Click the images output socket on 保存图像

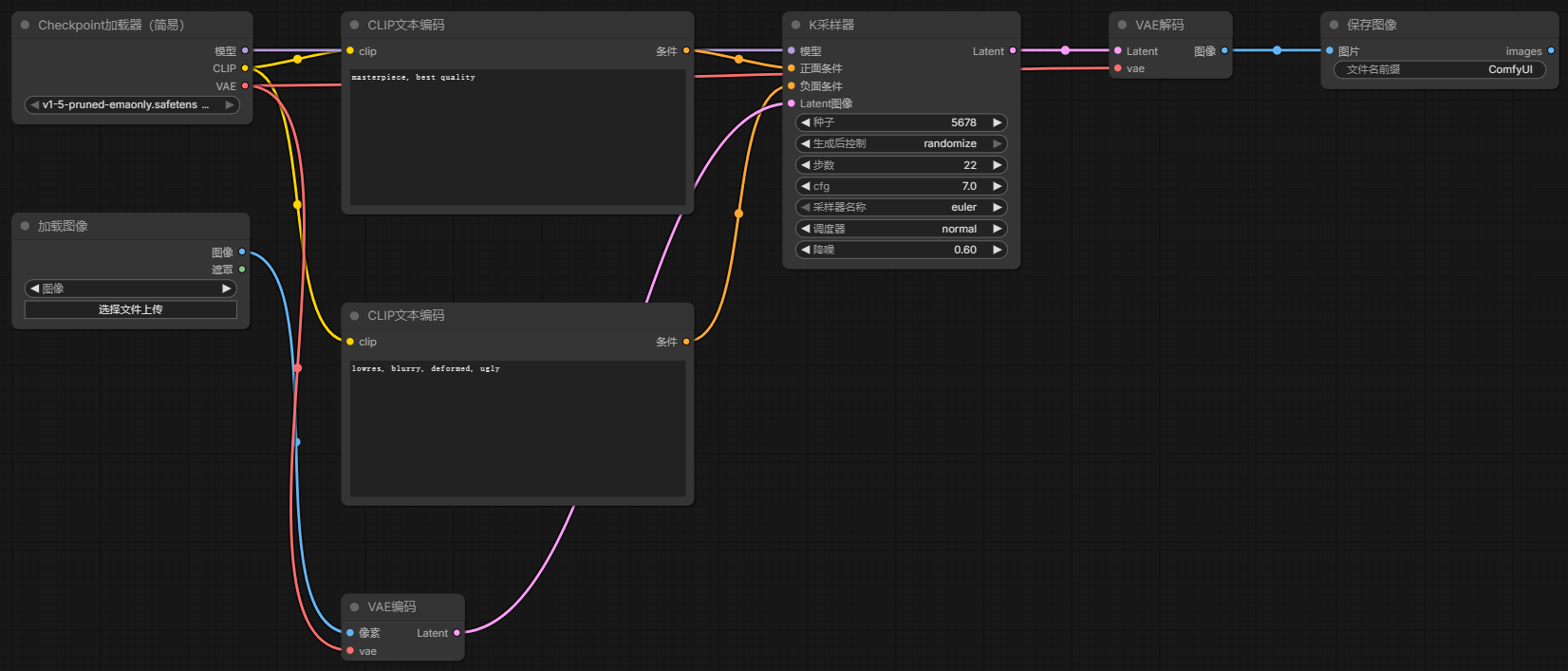(1551, 50)
